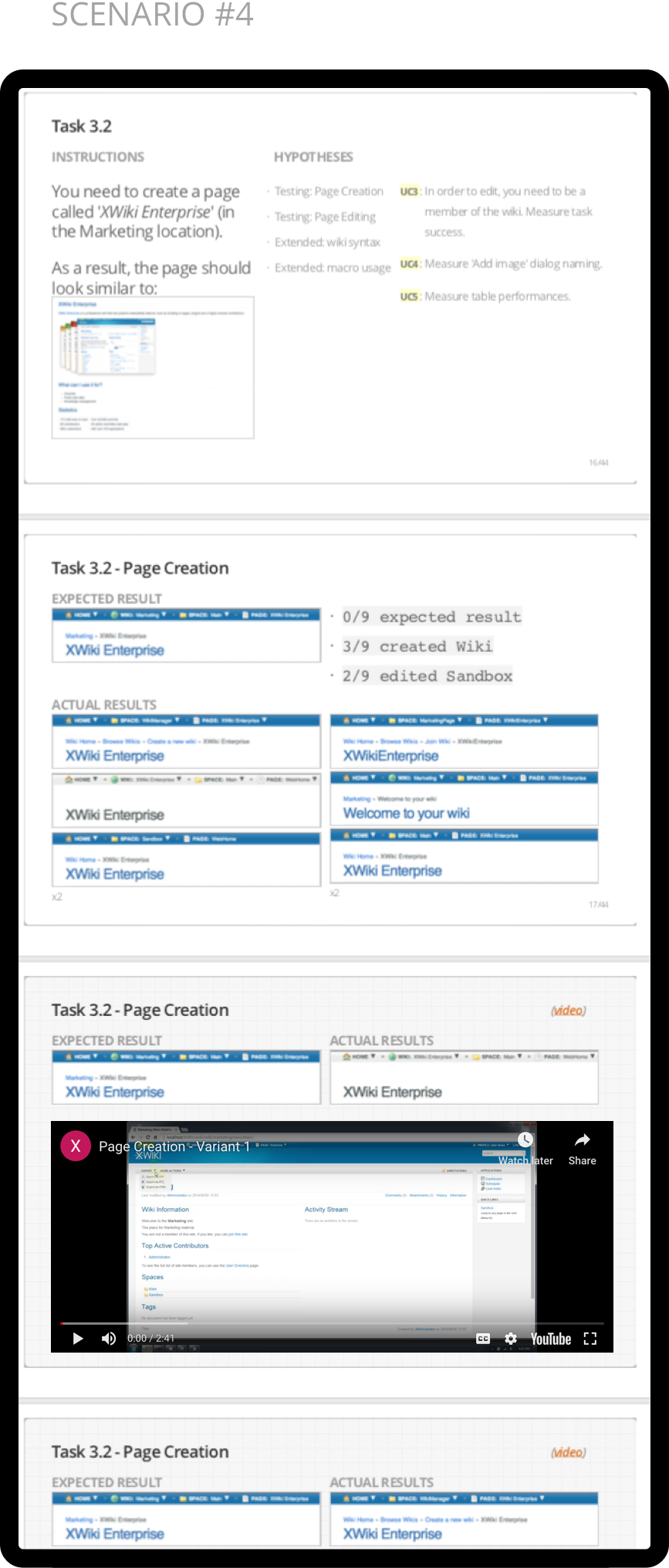This screenshot has height=1568, width=669.
Task: Click the '0:00 / 2:41' video time display
Action: pyautogui.click(x=151, y=1339)
